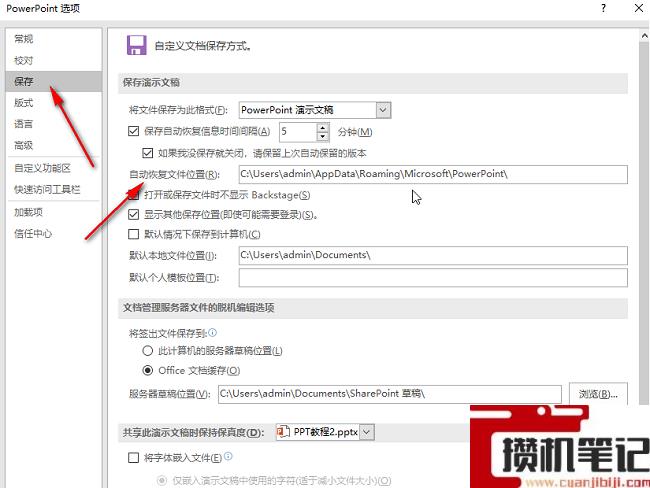Click the 自动恢复文件位置 path field
650x488 pixels.
pyautogui.click(x=433, y=174)
